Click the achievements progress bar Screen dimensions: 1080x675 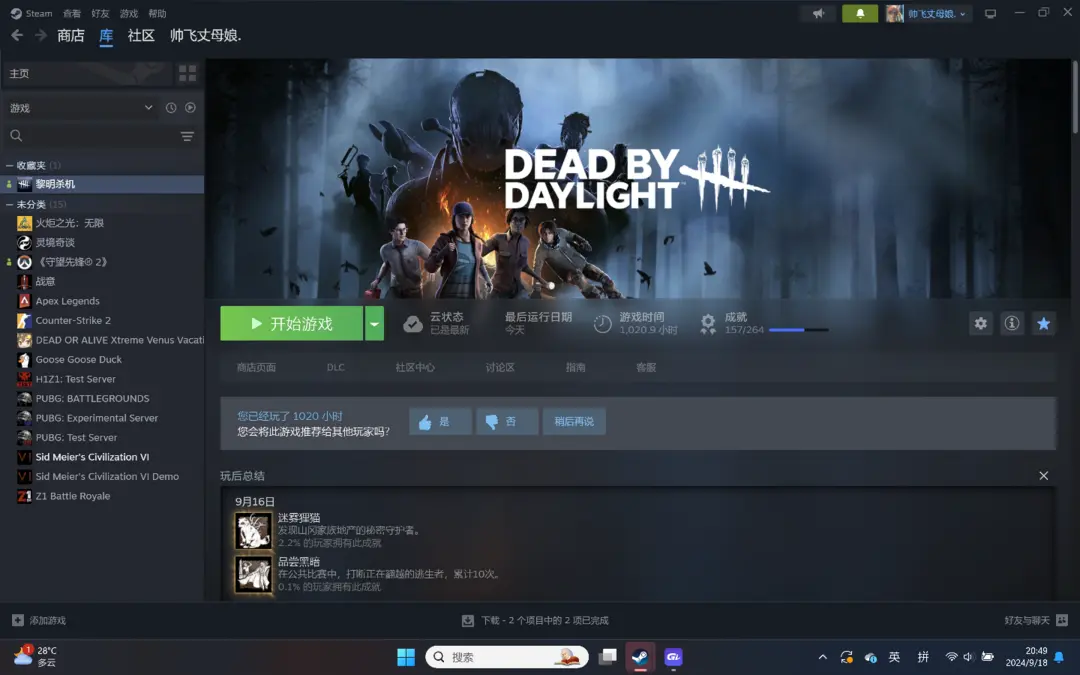798,330
